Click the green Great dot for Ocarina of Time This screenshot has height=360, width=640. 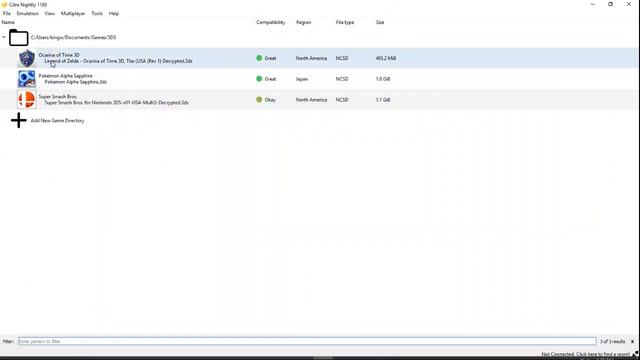[x=259, y=58]
